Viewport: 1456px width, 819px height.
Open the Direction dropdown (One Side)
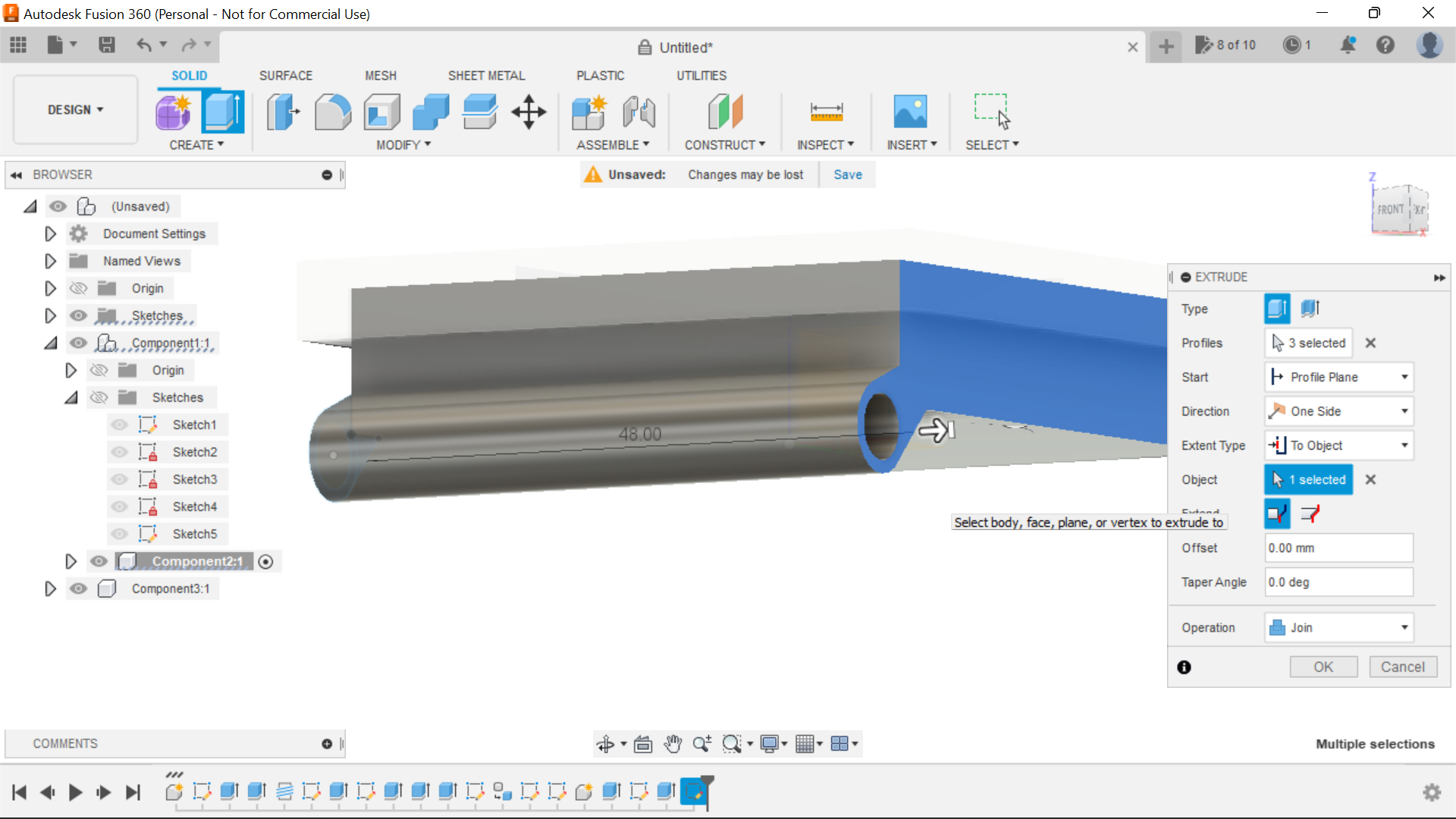(x=1339, y=411)
